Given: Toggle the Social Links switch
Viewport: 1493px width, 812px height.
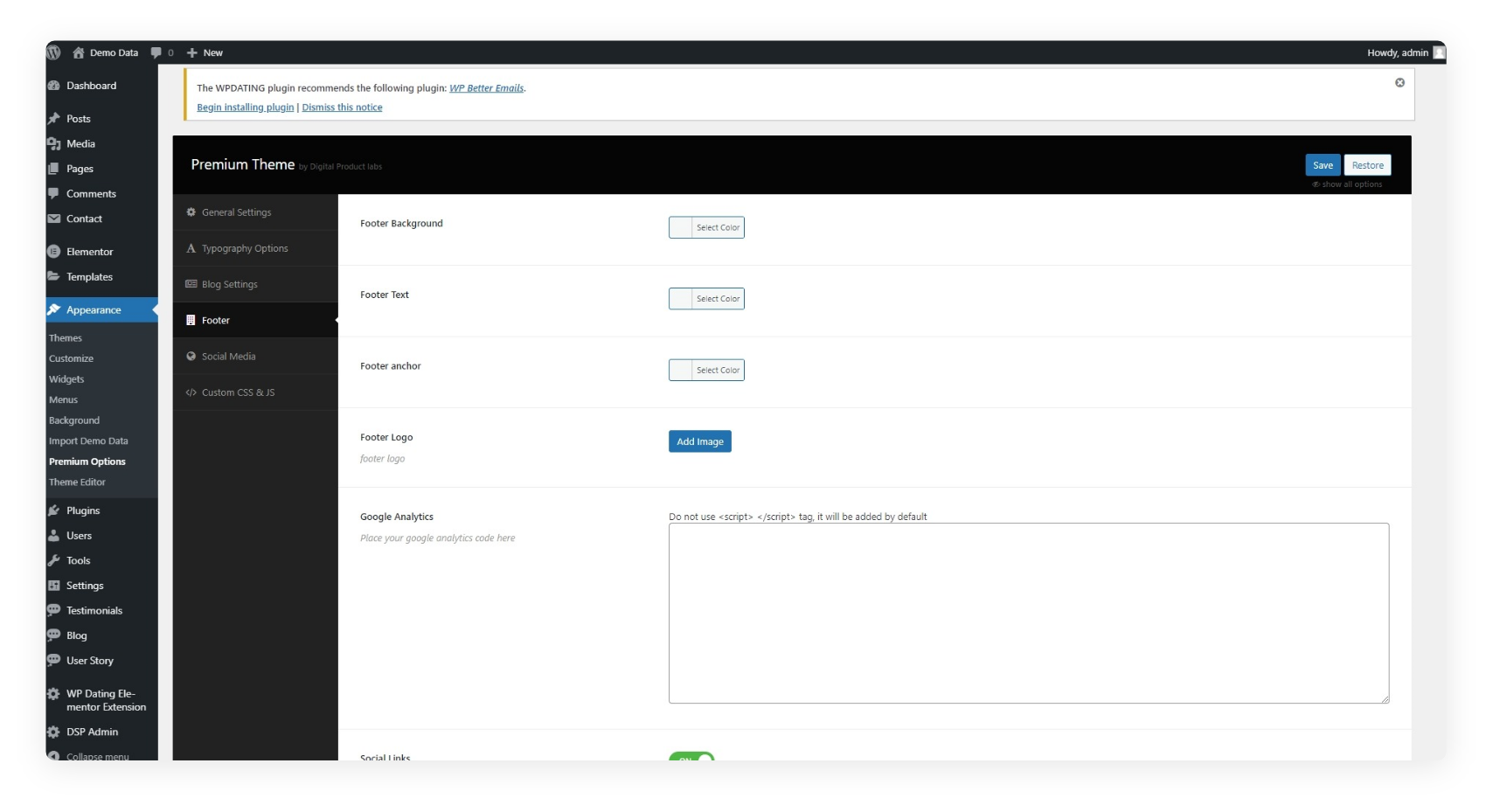Looking at the screenshot, I should click(x=691, y=757).
